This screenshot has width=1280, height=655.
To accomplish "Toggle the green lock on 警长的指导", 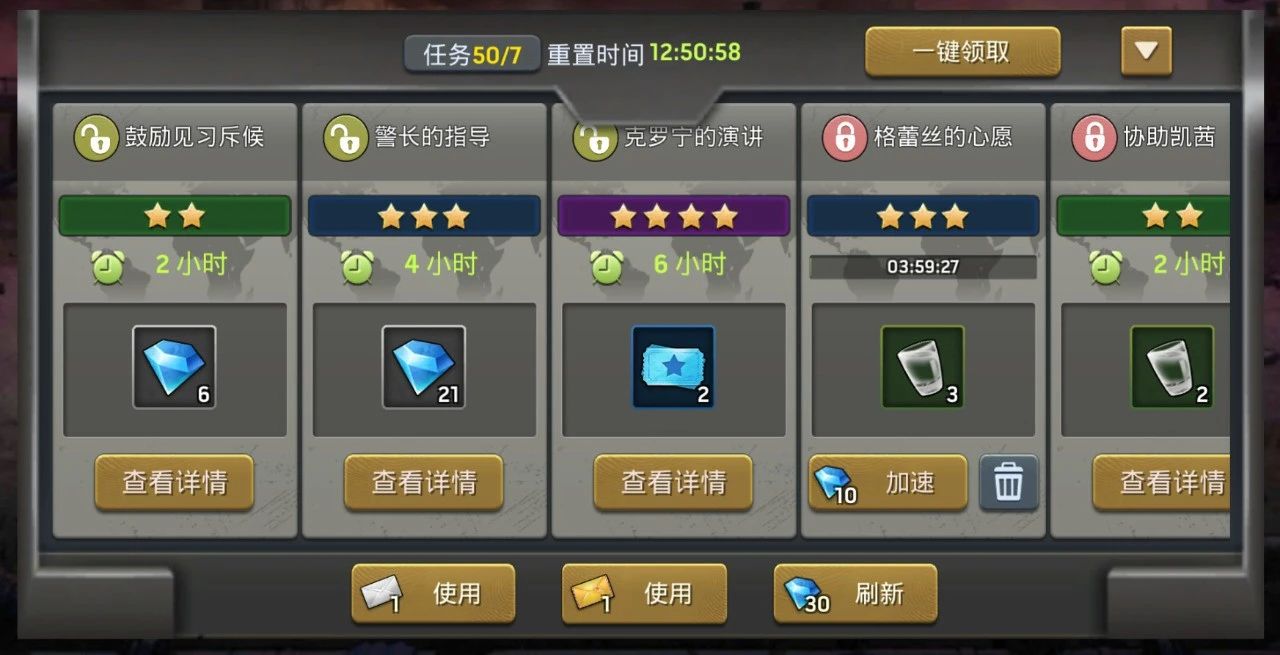I will click(345, 138).
